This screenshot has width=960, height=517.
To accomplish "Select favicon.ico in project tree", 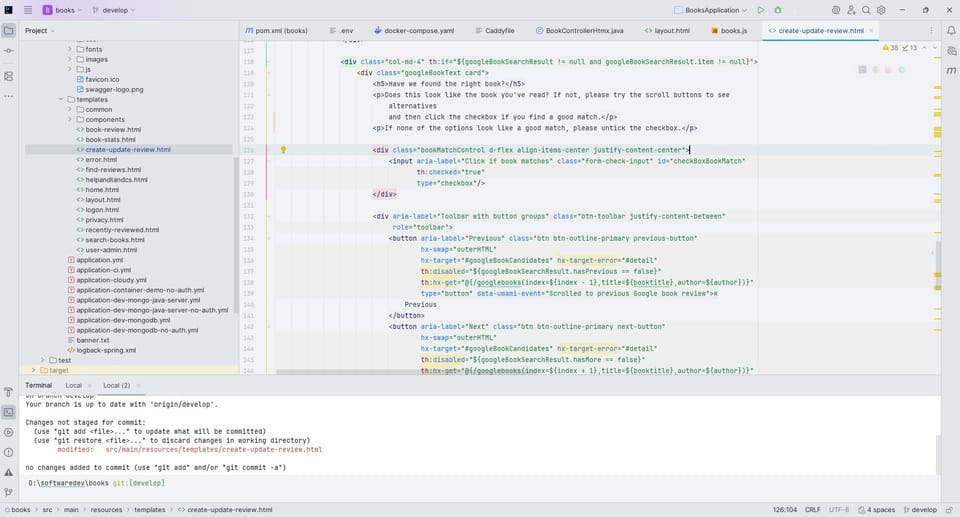I will (x=98, y=79).
